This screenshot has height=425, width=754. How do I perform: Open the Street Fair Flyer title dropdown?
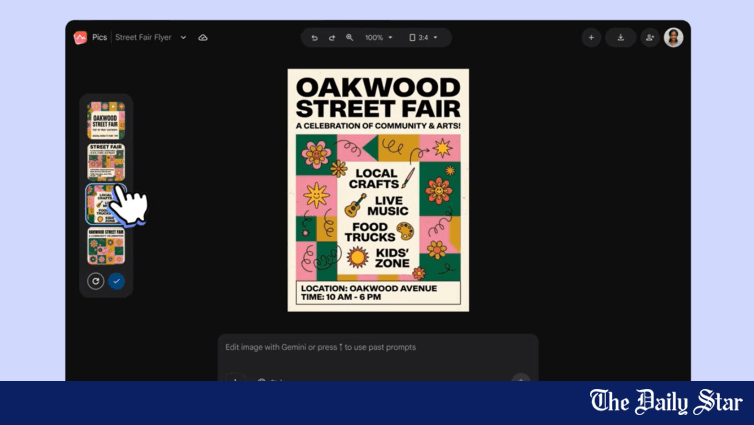pyautogui.click(x=183, y=38)
